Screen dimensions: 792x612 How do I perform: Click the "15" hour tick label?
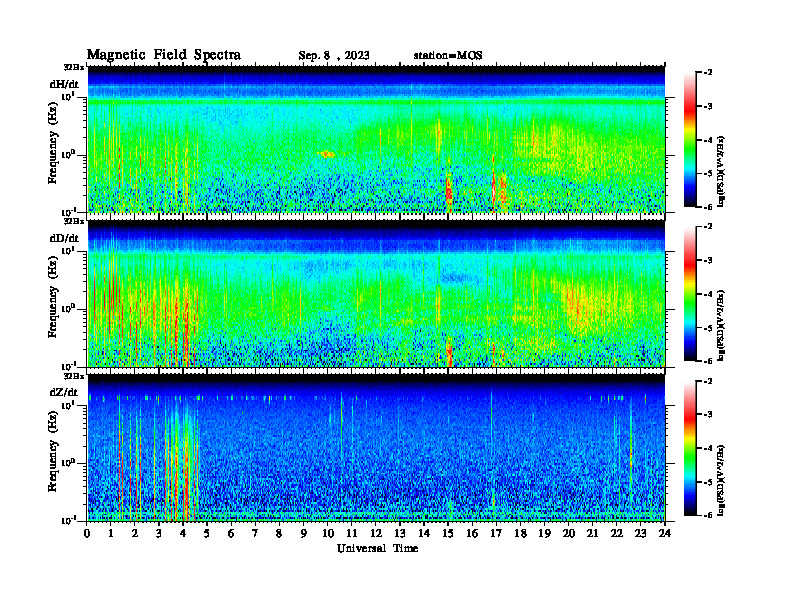click(x=448, y=533)
